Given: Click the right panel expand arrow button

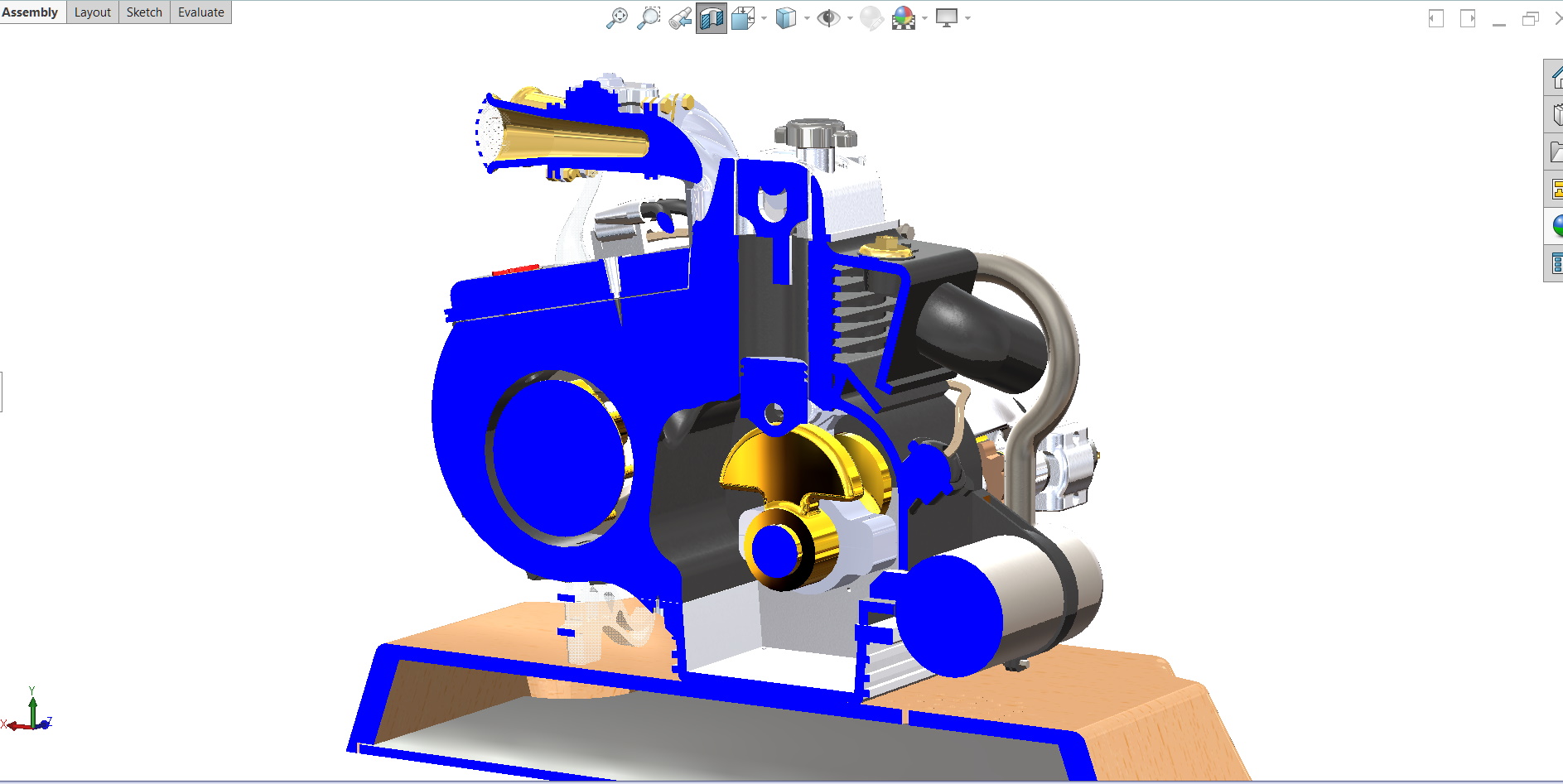Looking at the screenshot, I should tap(1468, 18).
